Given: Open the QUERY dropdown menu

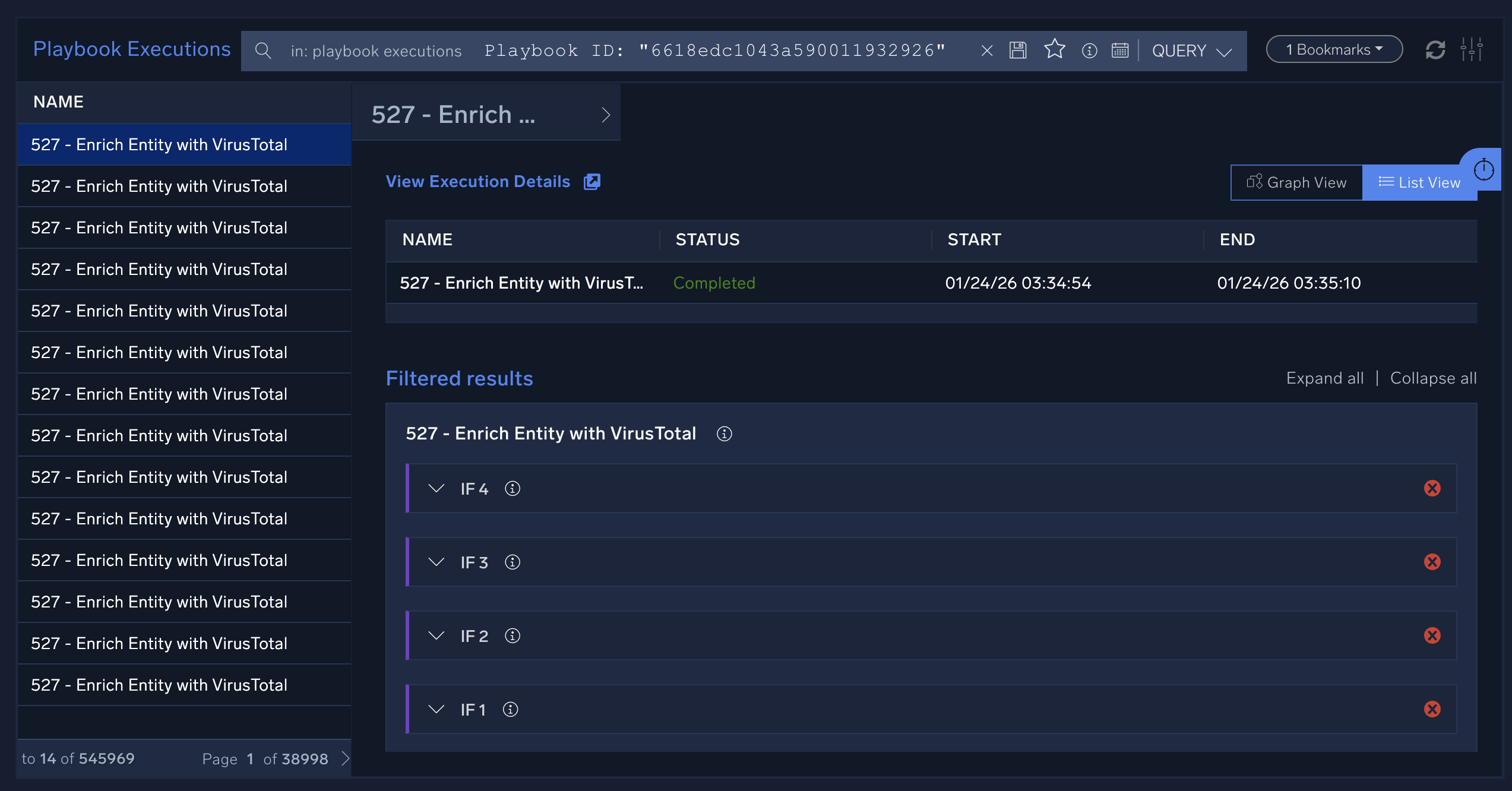Looking at the screenshot, I should pos(1191,51).
